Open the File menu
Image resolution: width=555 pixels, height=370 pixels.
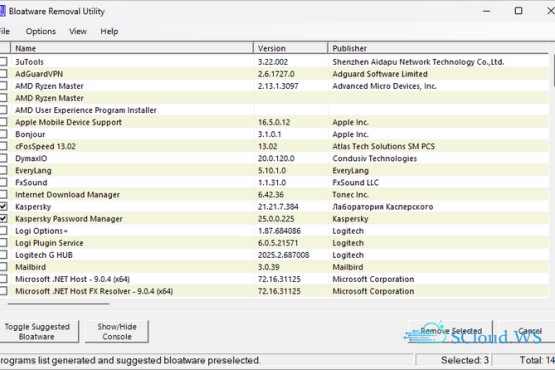coord(4,32)
